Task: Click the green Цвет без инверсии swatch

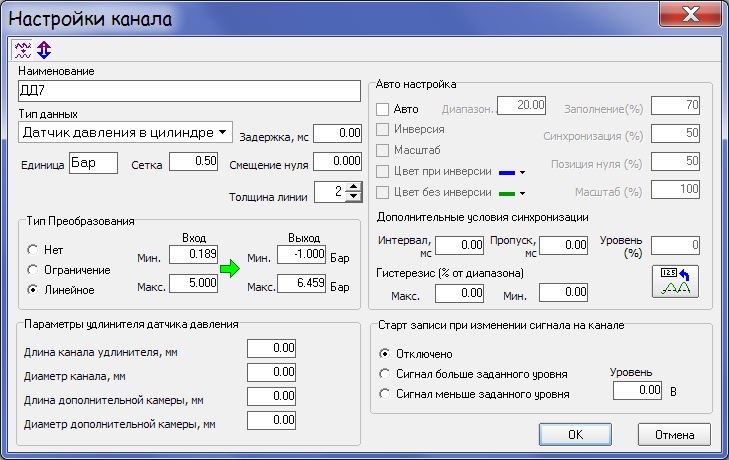Action: click(507, 193)
